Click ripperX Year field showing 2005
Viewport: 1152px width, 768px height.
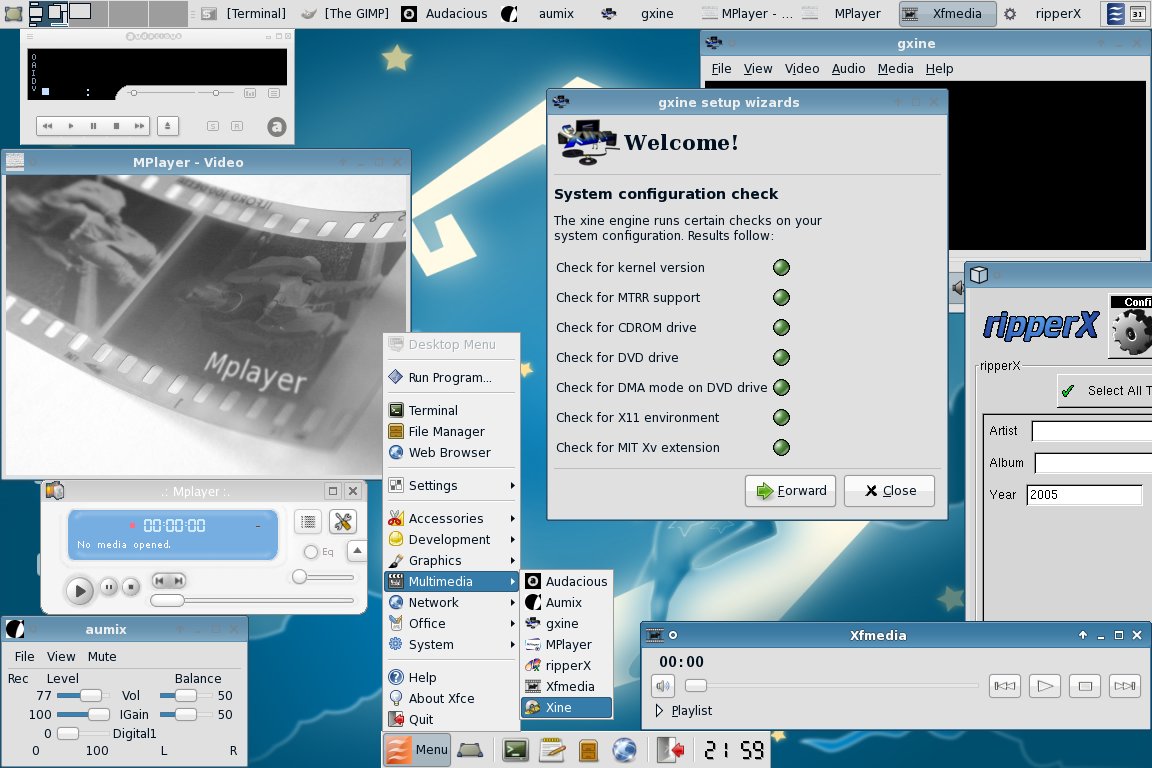pyautogui.click(x=1084, y=495)
